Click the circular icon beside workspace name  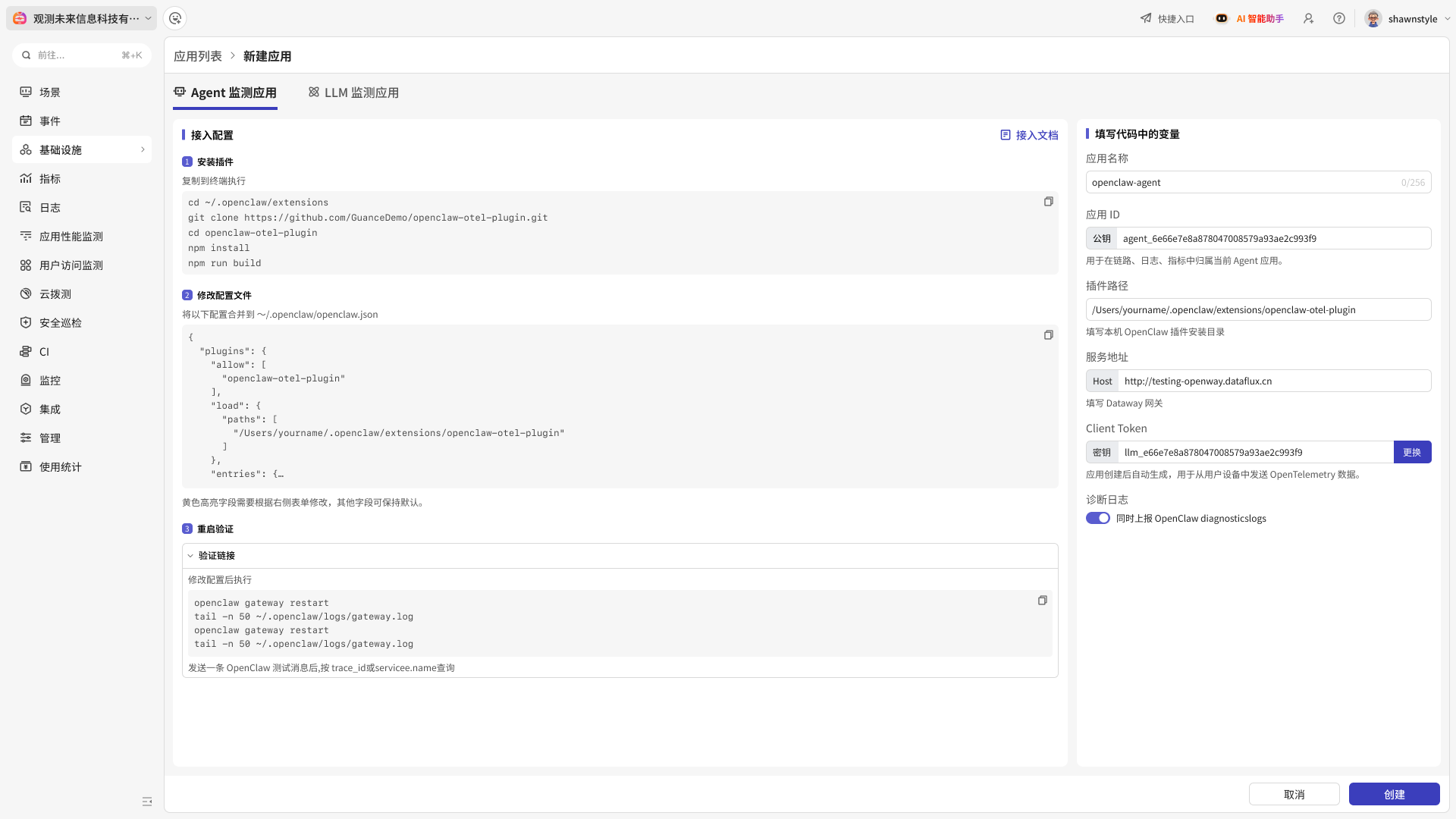175,18
